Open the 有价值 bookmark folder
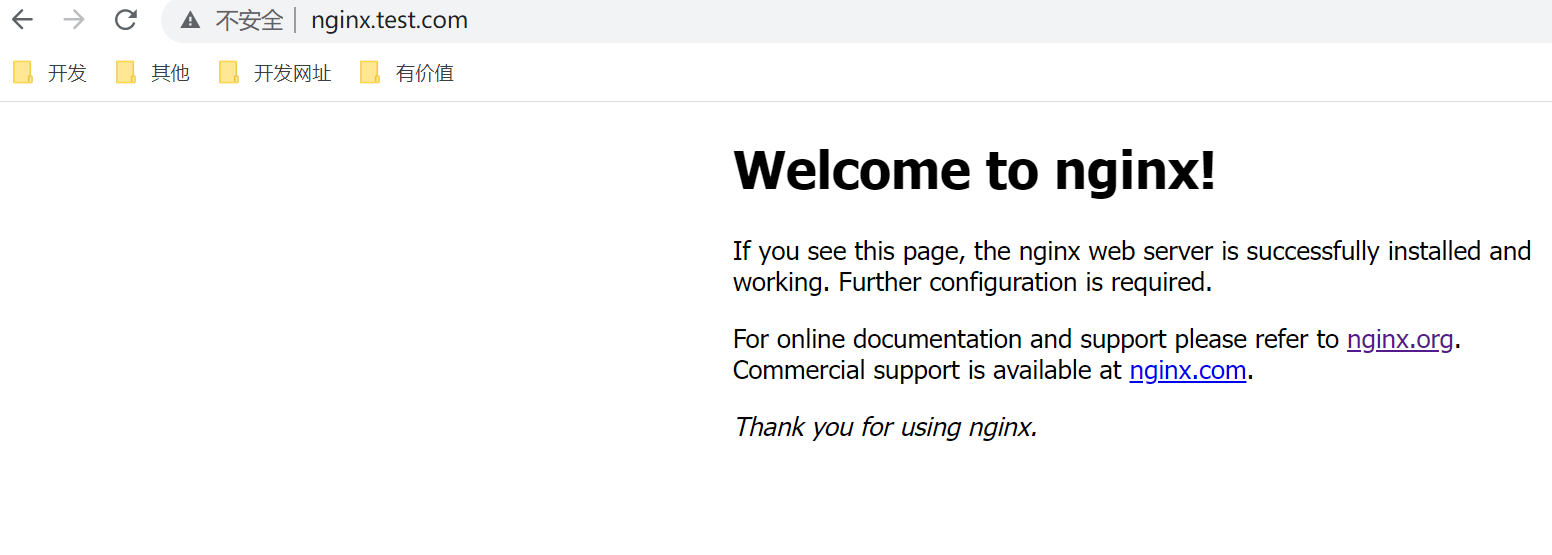Screen dimensions: 1552x555 point(407,73)
